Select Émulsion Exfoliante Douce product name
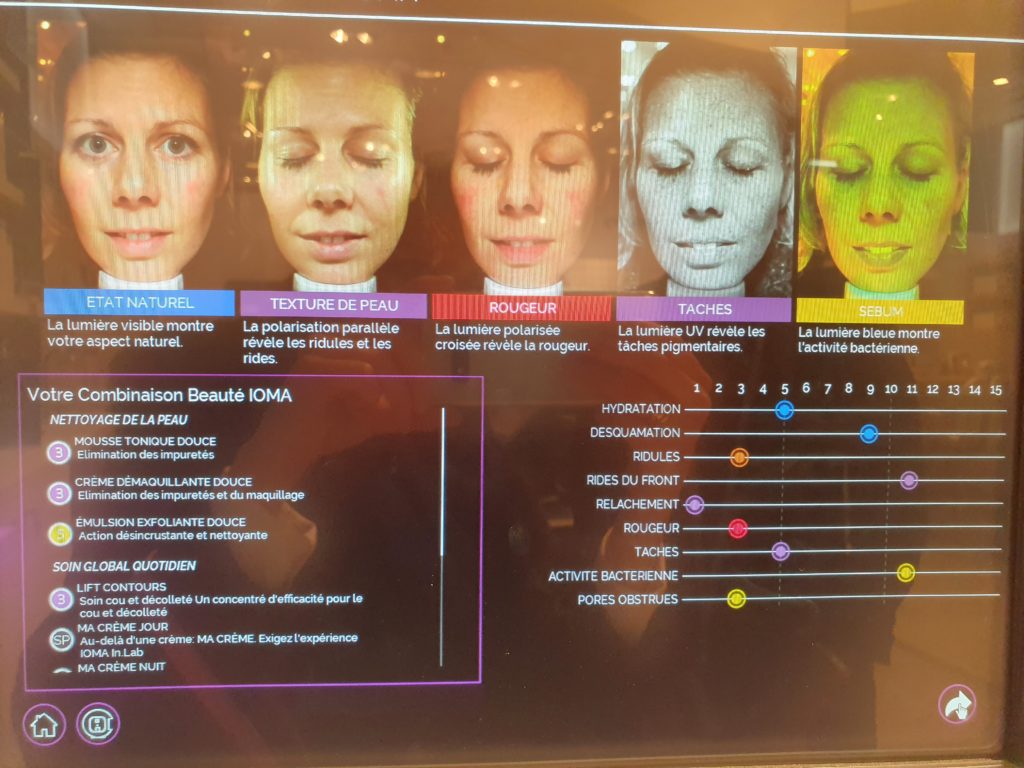The height and width of the screenshot is (768, 1024). 161,522
